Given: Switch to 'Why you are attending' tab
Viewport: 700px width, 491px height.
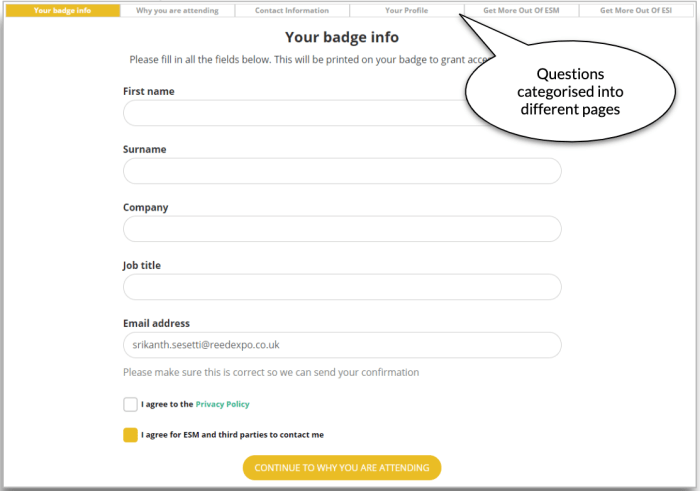Looking at the screenshot, I should [177, 11].
